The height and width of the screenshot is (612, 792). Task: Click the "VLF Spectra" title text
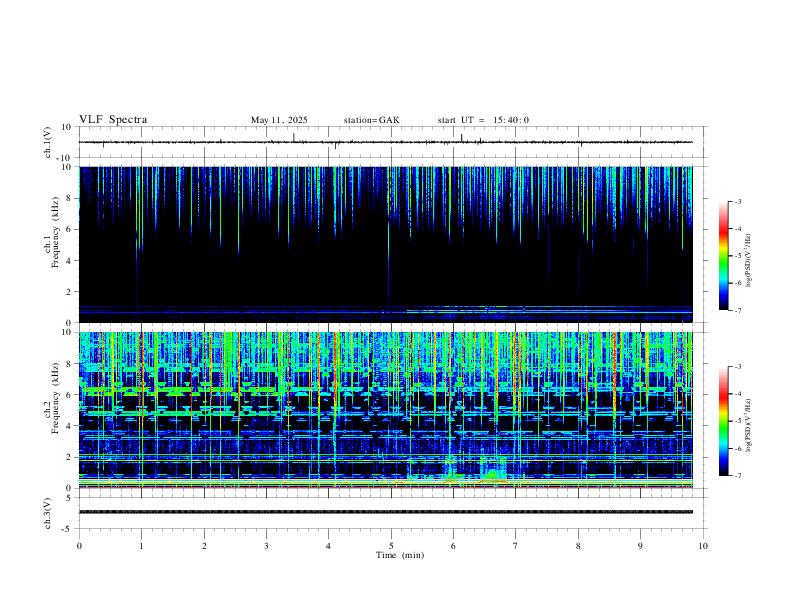tap(113, 120)
